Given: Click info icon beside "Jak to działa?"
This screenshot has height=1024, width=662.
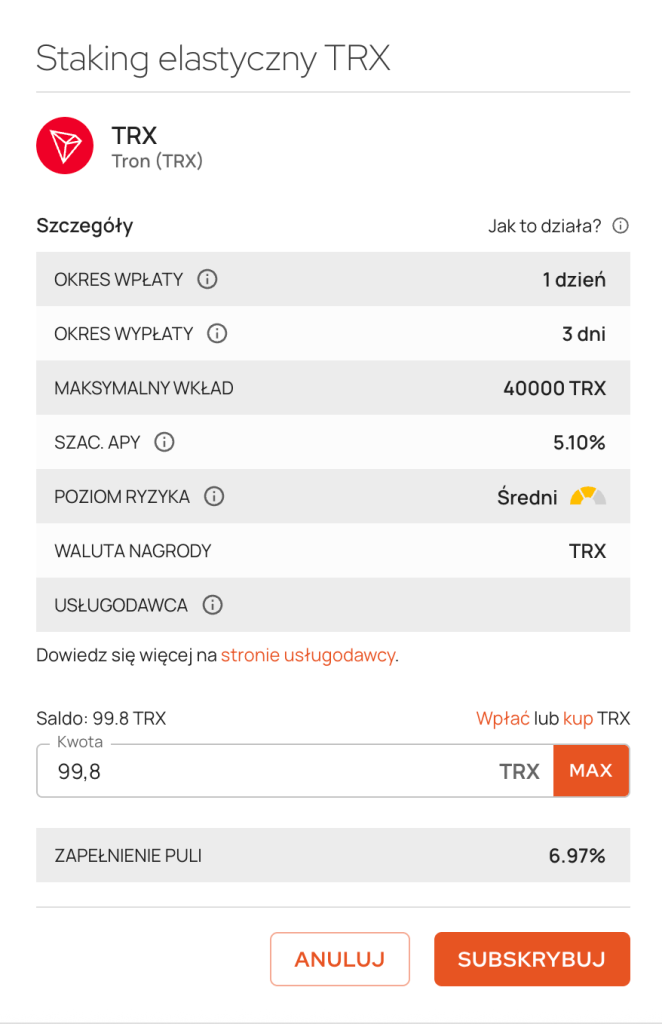Looking at the screenshot, I should click(x=620, y=226).
